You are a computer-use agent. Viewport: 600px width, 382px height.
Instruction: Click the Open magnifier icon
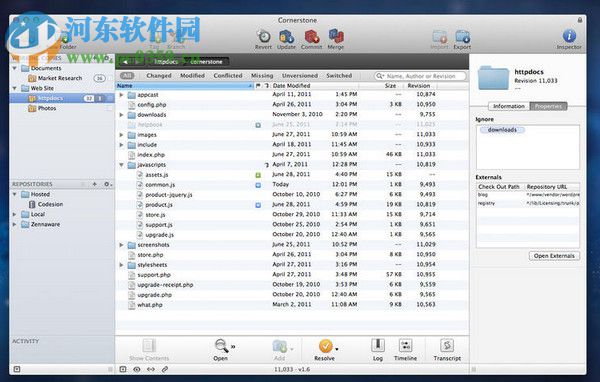[221, 345]
